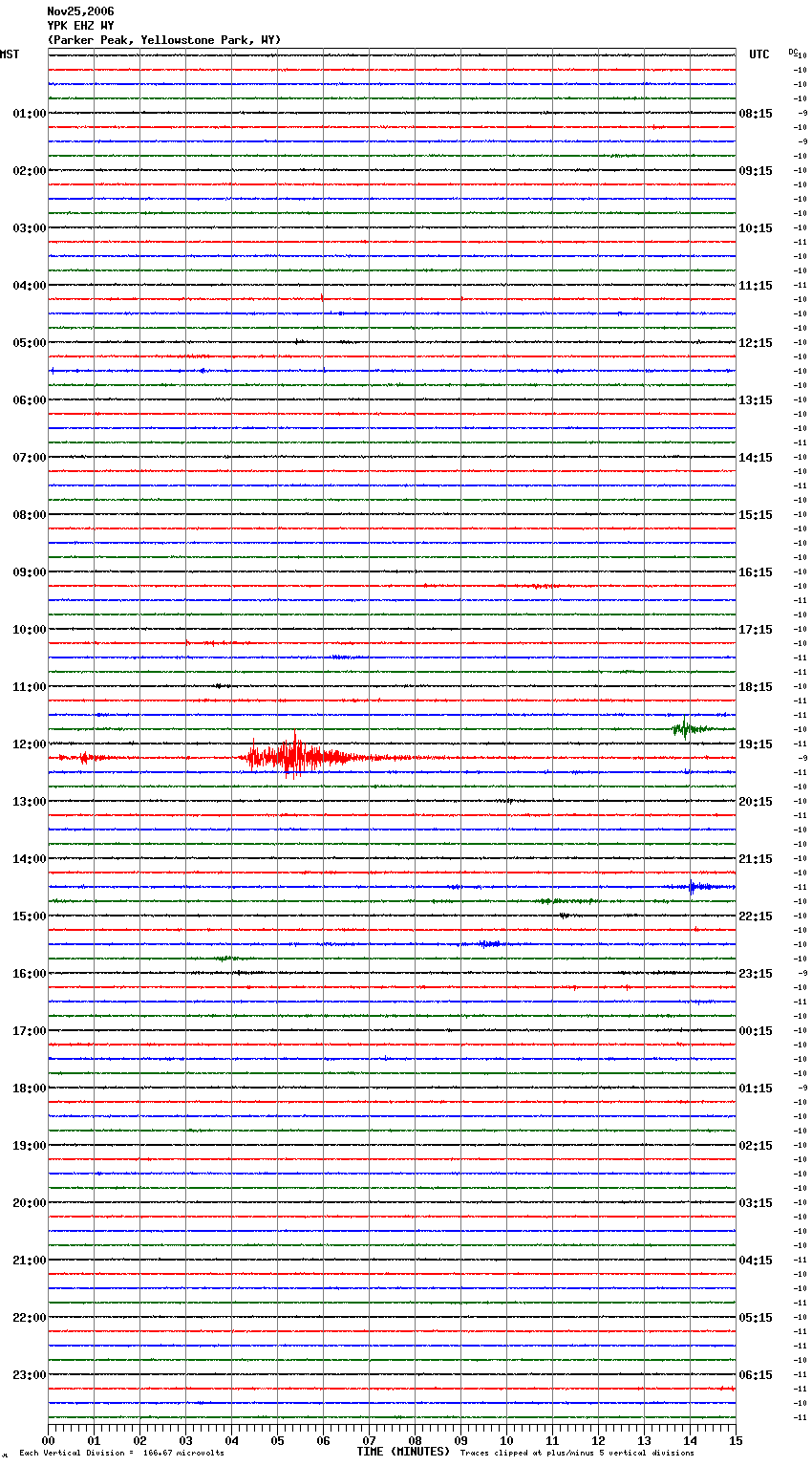Click the 22:15 UTC time label

point(756,916)
